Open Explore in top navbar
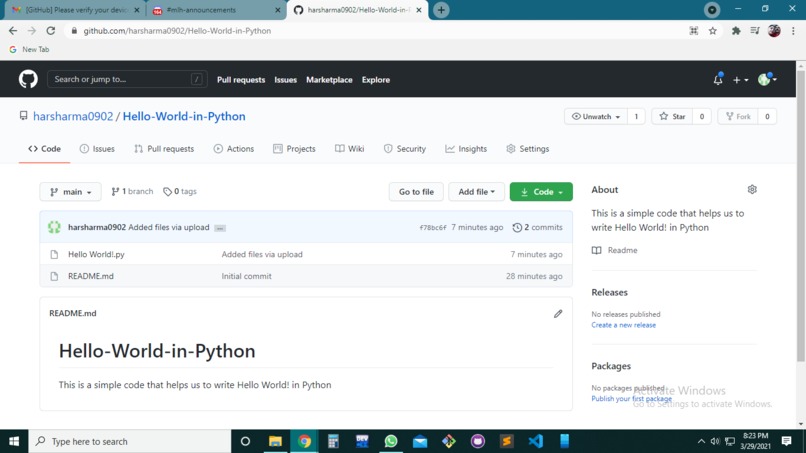The image size is (806, 453). click(x=376, y=80)
